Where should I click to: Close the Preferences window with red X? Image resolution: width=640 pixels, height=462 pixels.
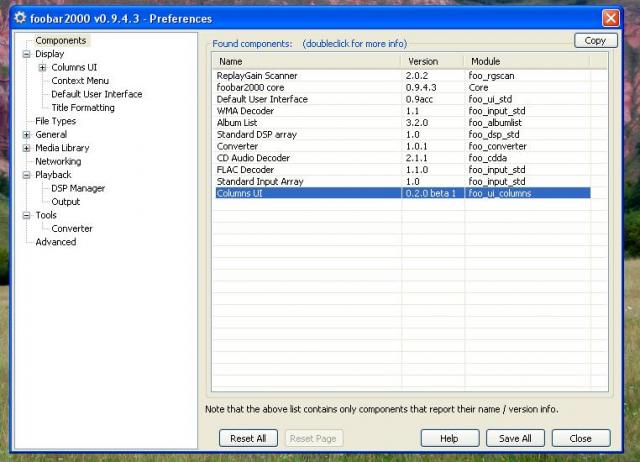[611, 18]
